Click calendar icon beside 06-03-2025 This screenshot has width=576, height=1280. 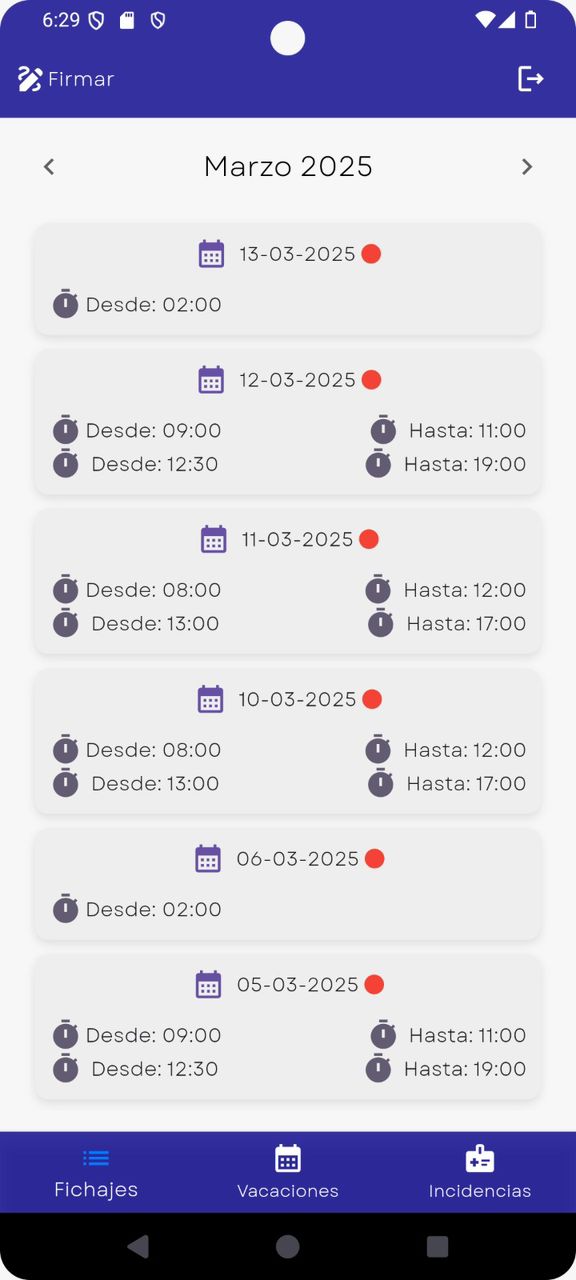coord(208,859)
